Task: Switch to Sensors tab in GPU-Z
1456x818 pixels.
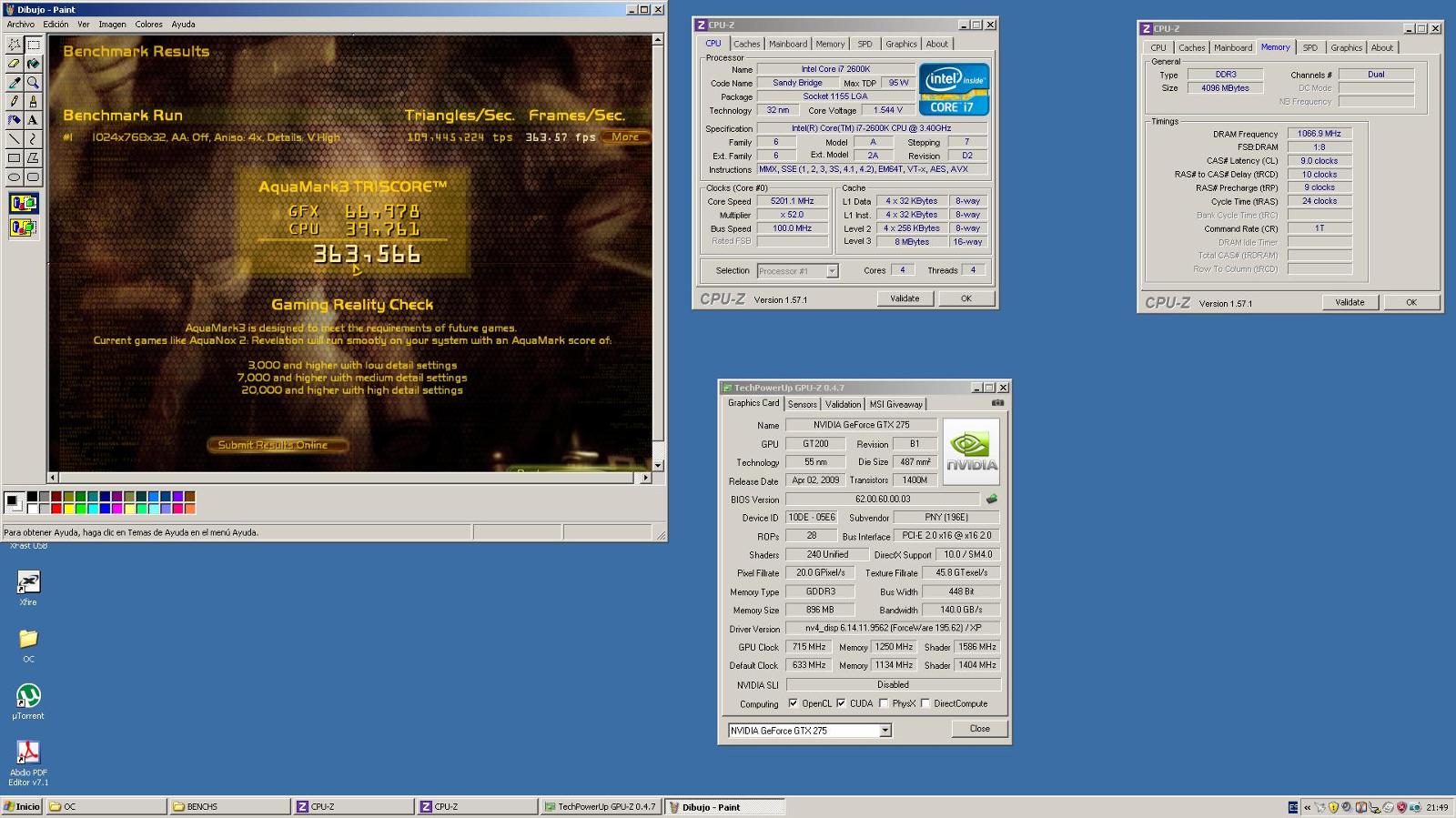Action: point(802,404)
